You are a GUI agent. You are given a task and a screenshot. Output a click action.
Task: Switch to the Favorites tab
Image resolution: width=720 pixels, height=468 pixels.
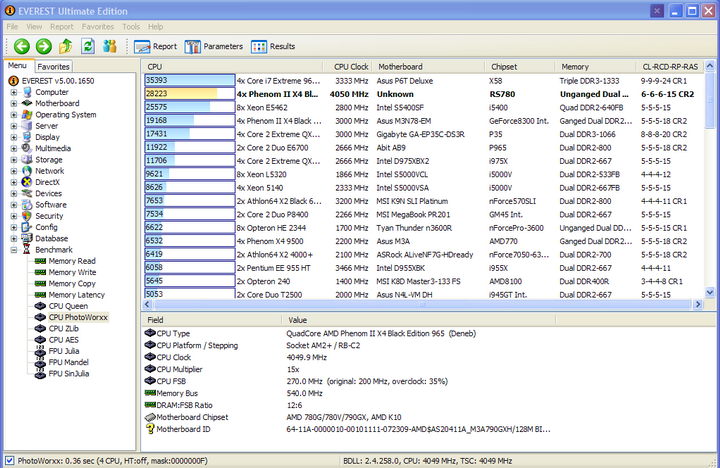coord(53,67)
